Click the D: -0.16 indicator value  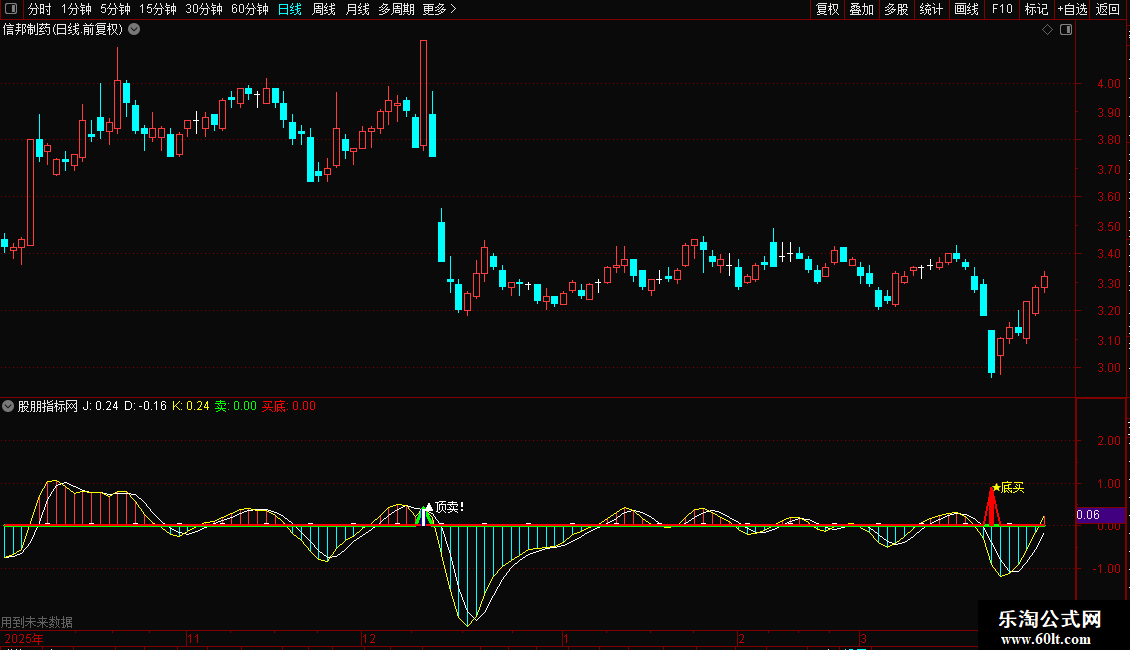point(146,406)
